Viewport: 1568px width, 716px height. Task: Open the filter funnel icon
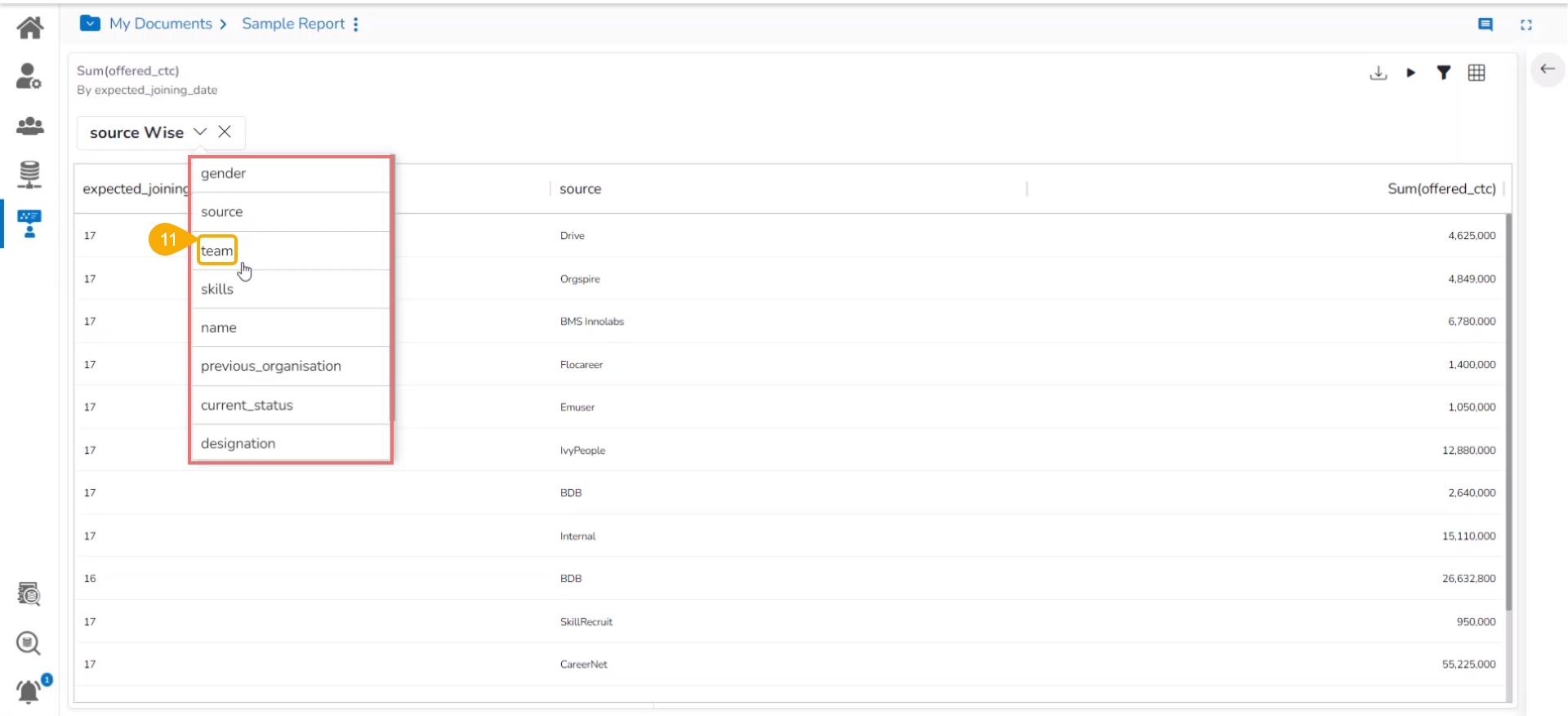click(x=1444, y=73)
